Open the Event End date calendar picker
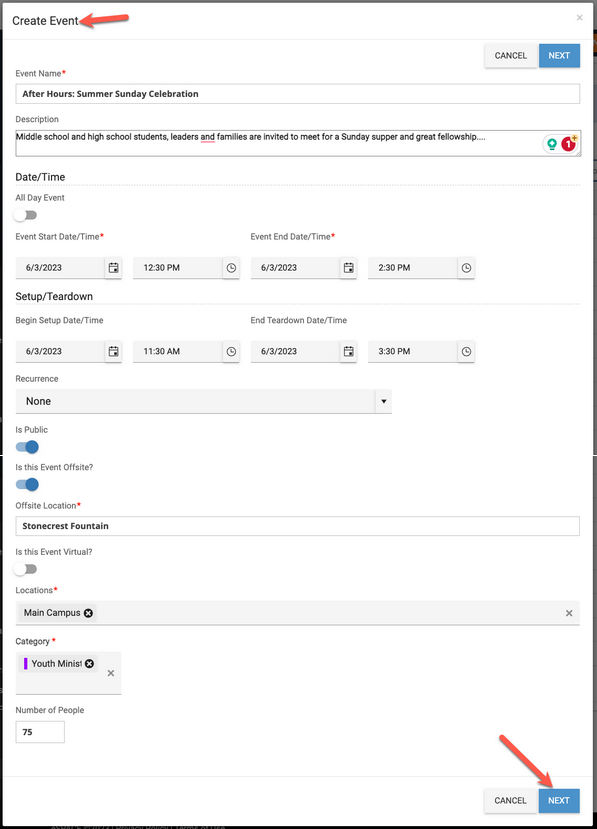The image size is (597, 829). pyautogui.click(x=348, y=268)
